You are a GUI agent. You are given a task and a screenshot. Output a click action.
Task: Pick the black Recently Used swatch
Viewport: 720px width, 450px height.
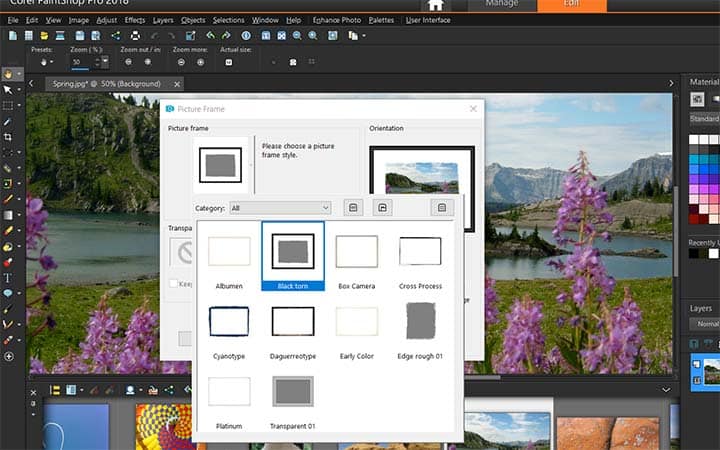pos(693,253)
